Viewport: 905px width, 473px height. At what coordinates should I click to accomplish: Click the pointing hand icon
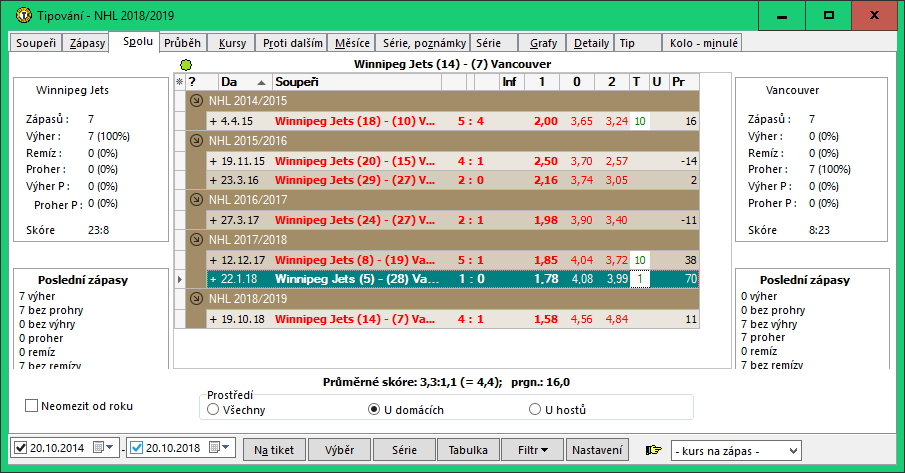[654, 450]
